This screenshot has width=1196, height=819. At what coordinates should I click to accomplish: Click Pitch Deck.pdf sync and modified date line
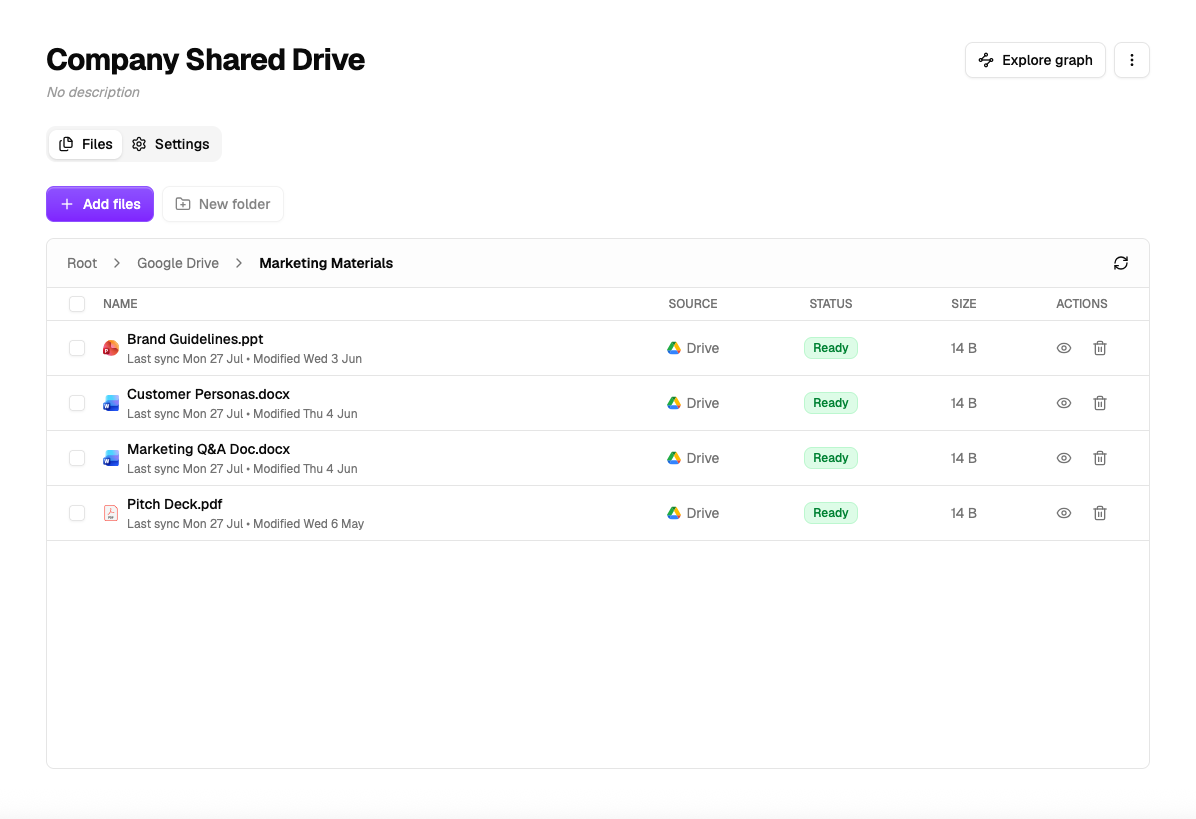point(246,524)
